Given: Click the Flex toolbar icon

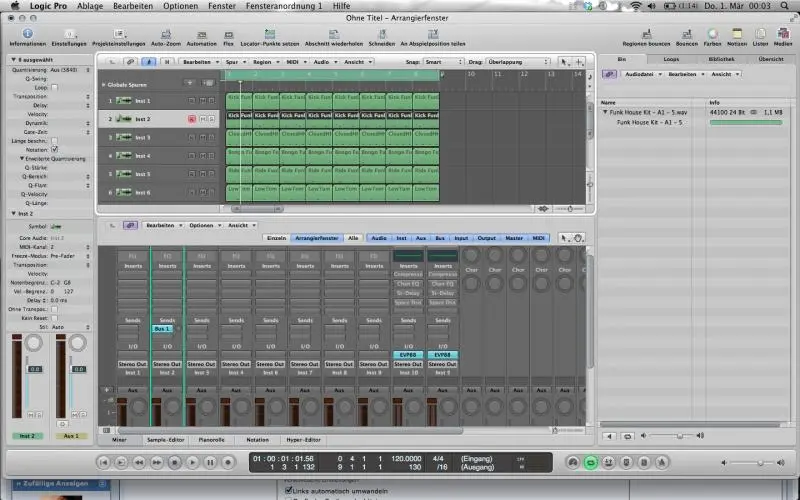Looking at the screenshot, I should (228, 34).
